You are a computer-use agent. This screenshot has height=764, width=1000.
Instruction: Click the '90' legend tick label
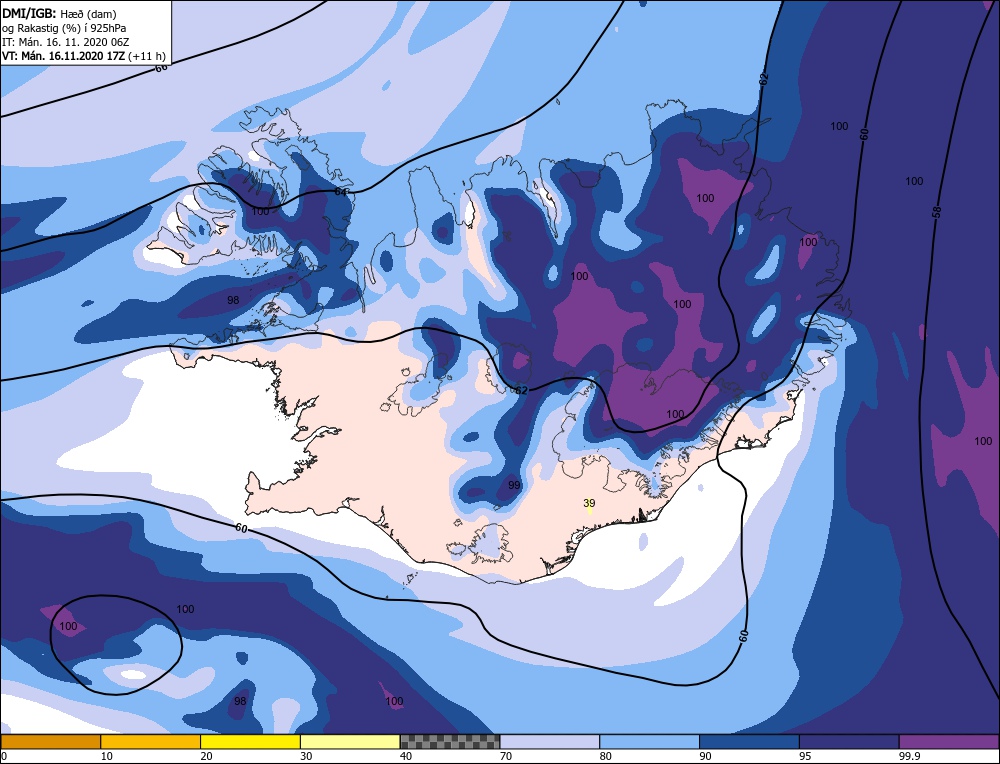tap(705, 756)
